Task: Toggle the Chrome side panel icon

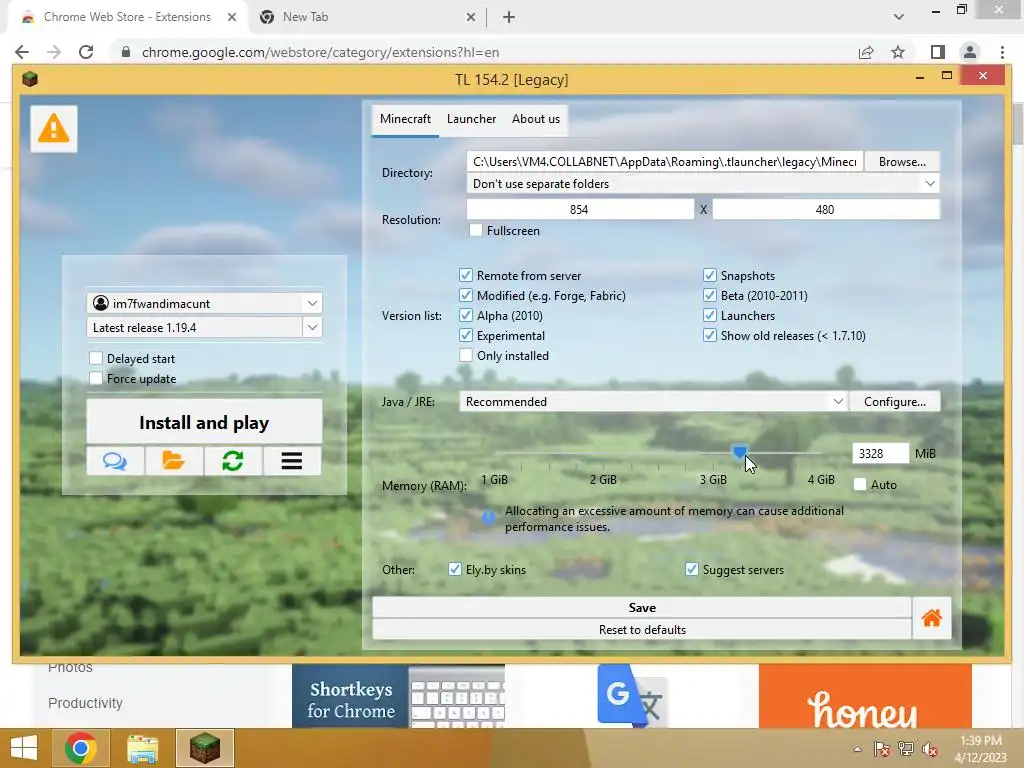Action: pos(938,52)
